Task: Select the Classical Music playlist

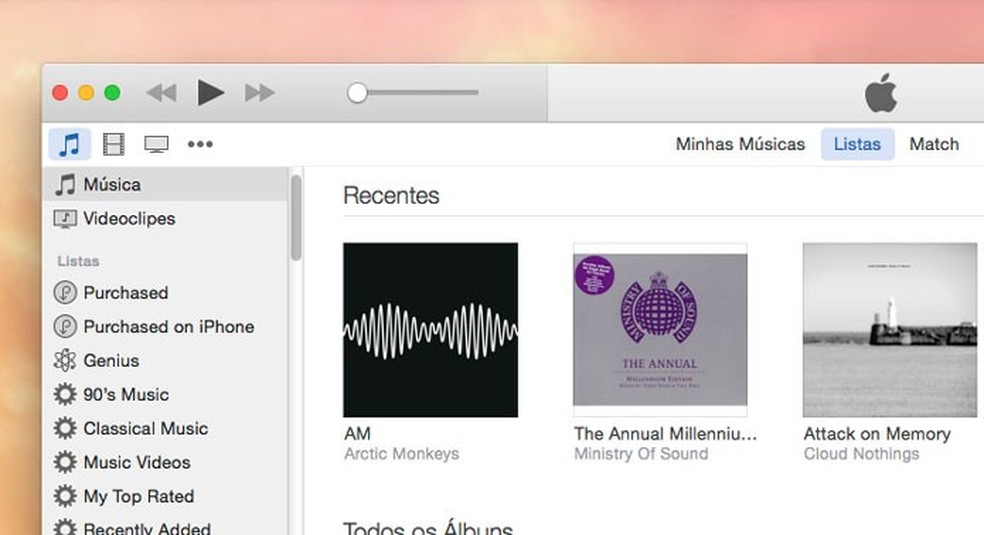Action: click(166, 428)
